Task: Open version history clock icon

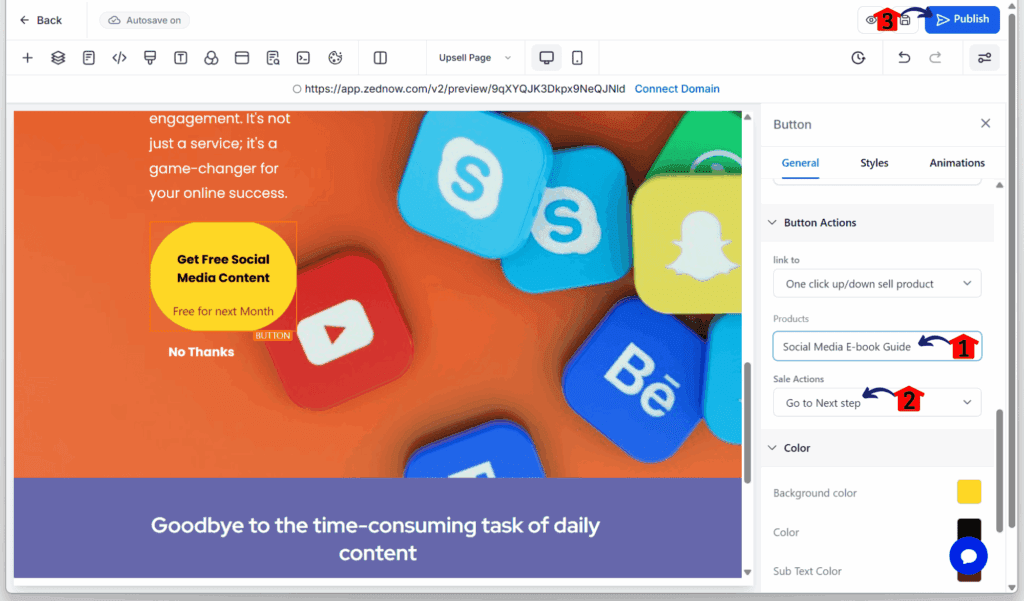Action: (858, 57)
